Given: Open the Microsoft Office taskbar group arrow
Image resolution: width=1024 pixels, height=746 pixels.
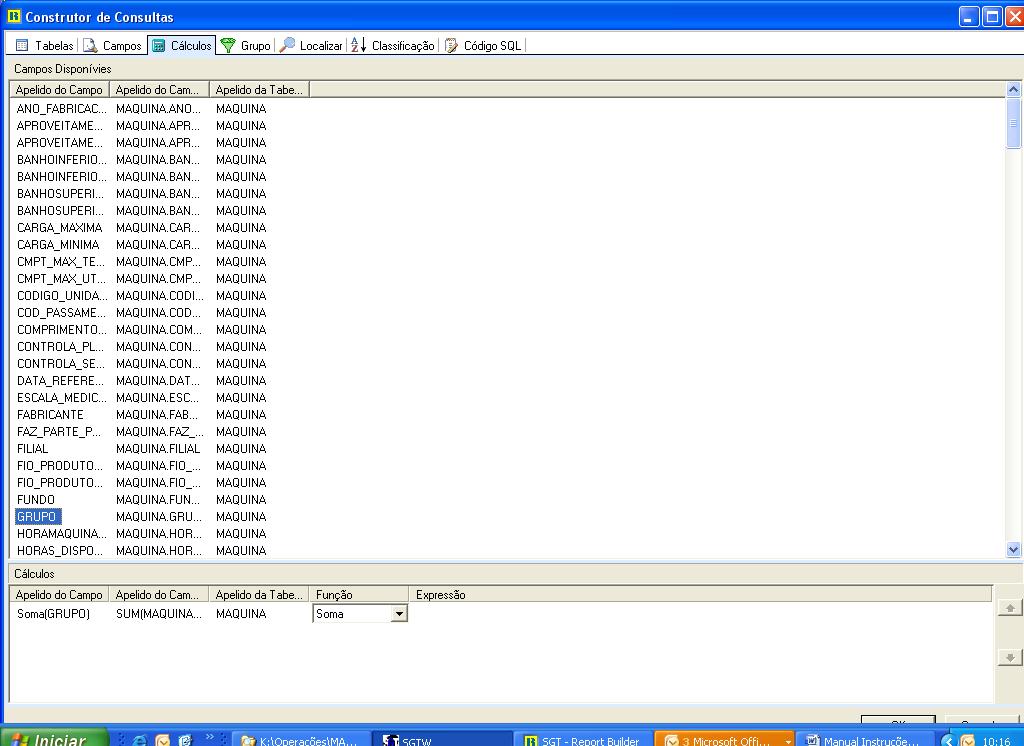Looking at the screenshot, I should [x=788, y=741].
